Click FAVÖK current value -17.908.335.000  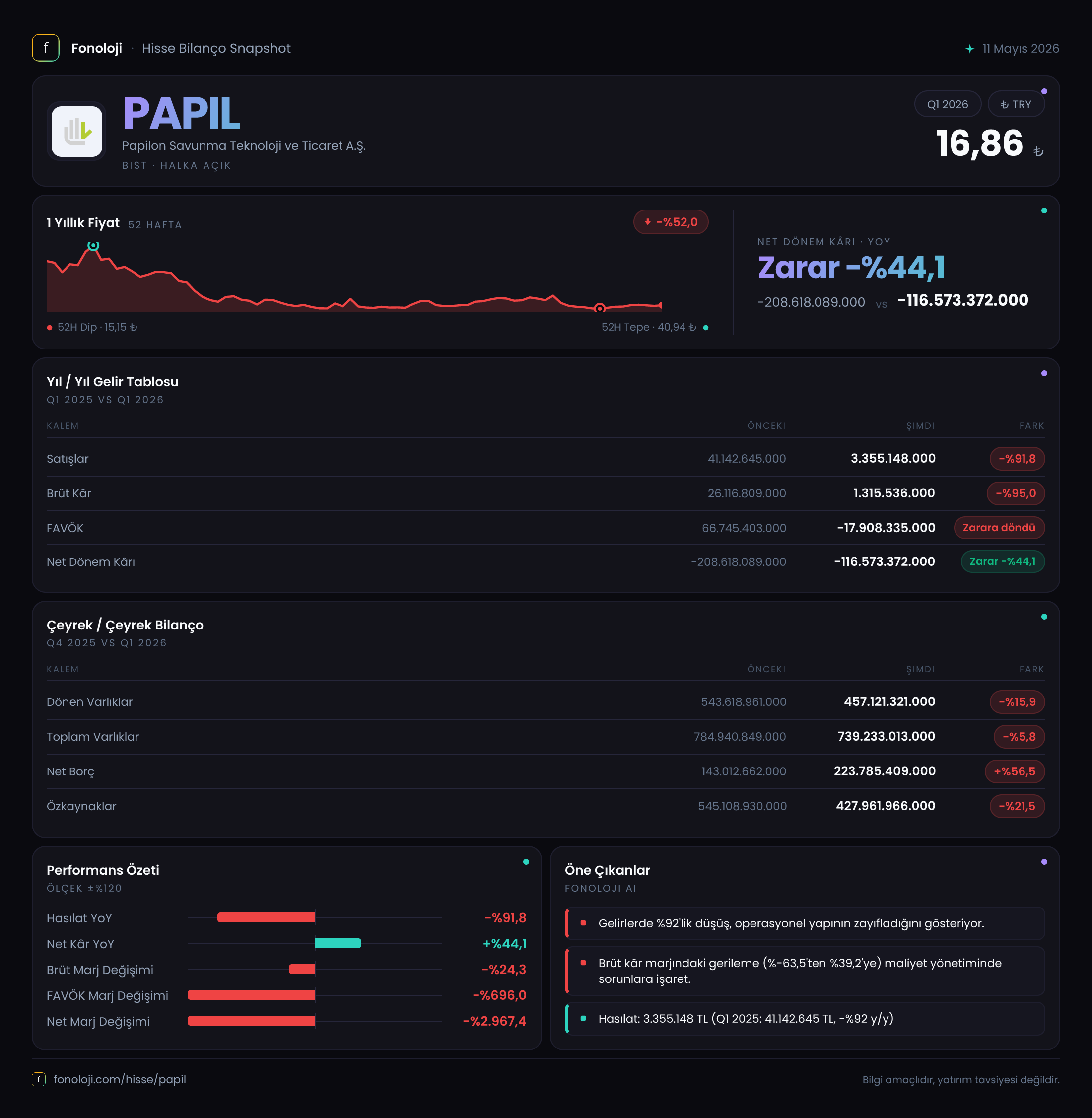[x=886, y=528]
